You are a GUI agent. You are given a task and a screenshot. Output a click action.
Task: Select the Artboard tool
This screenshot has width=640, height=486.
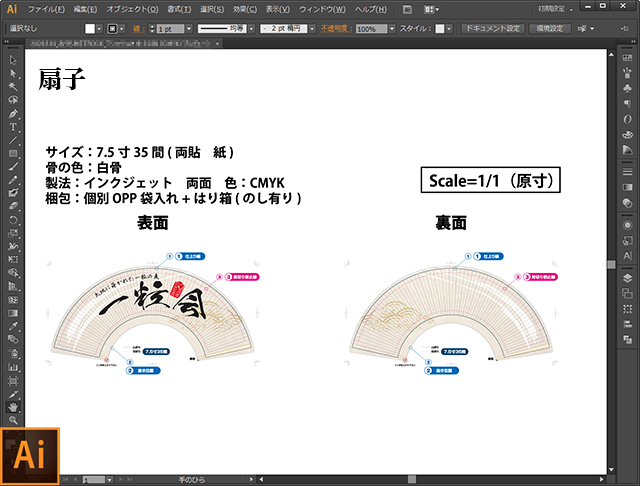tap(13, 381)
